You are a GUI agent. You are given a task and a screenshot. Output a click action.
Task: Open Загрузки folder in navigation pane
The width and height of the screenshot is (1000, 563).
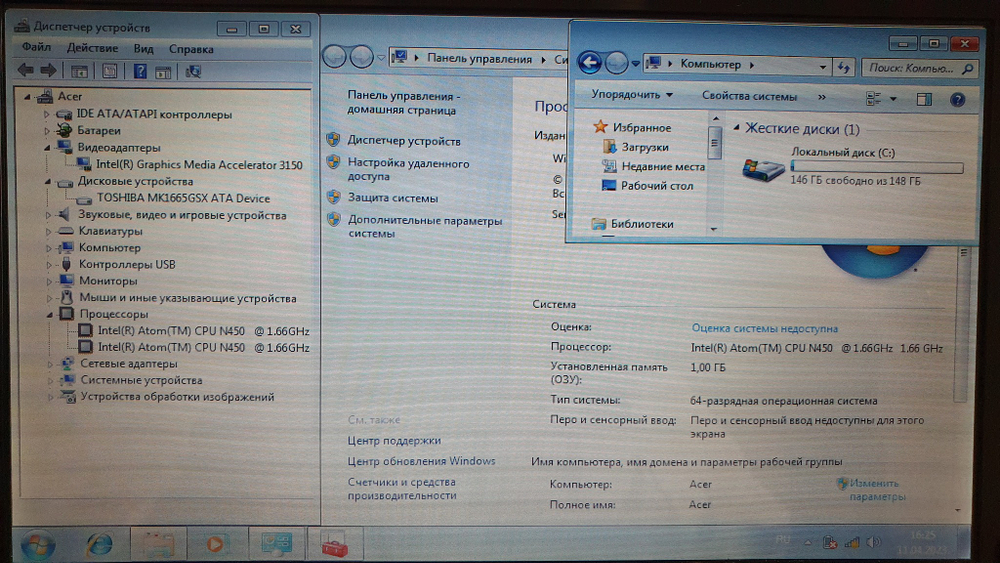click(645, 147)
